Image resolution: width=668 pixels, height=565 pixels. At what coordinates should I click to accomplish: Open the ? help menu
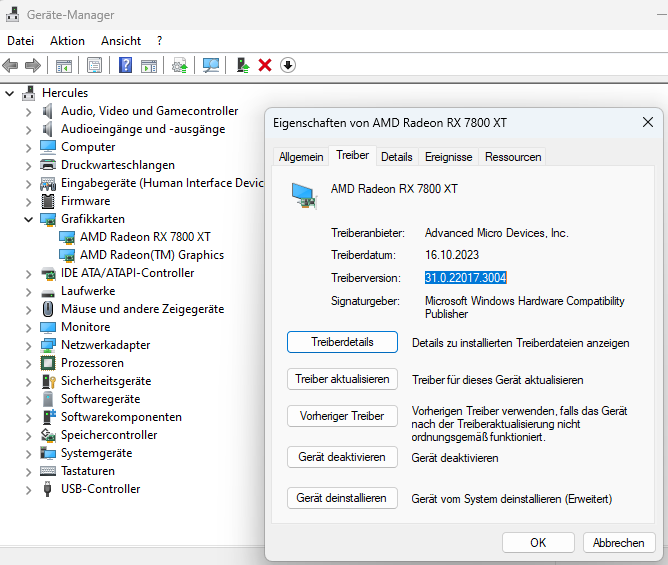point(159,41)
